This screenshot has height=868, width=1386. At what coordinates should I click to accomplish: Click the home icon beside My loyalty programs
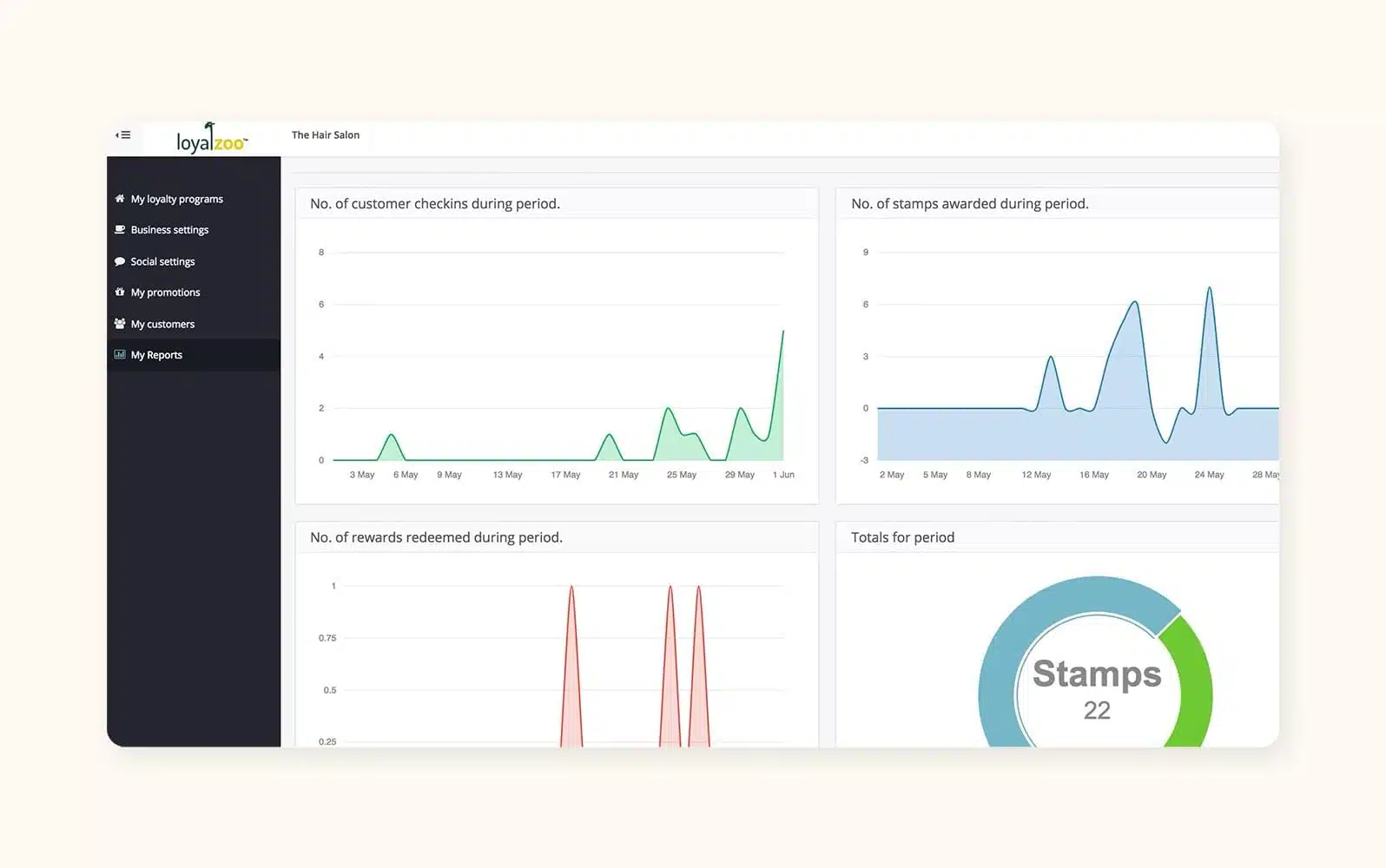click(120, 199)
